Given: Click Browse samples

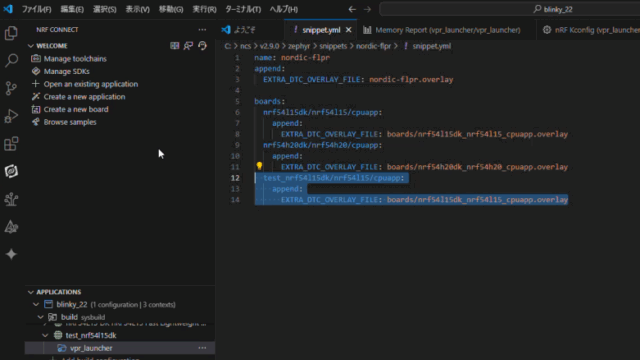Looking at the screenshot, I should point(70,122).
